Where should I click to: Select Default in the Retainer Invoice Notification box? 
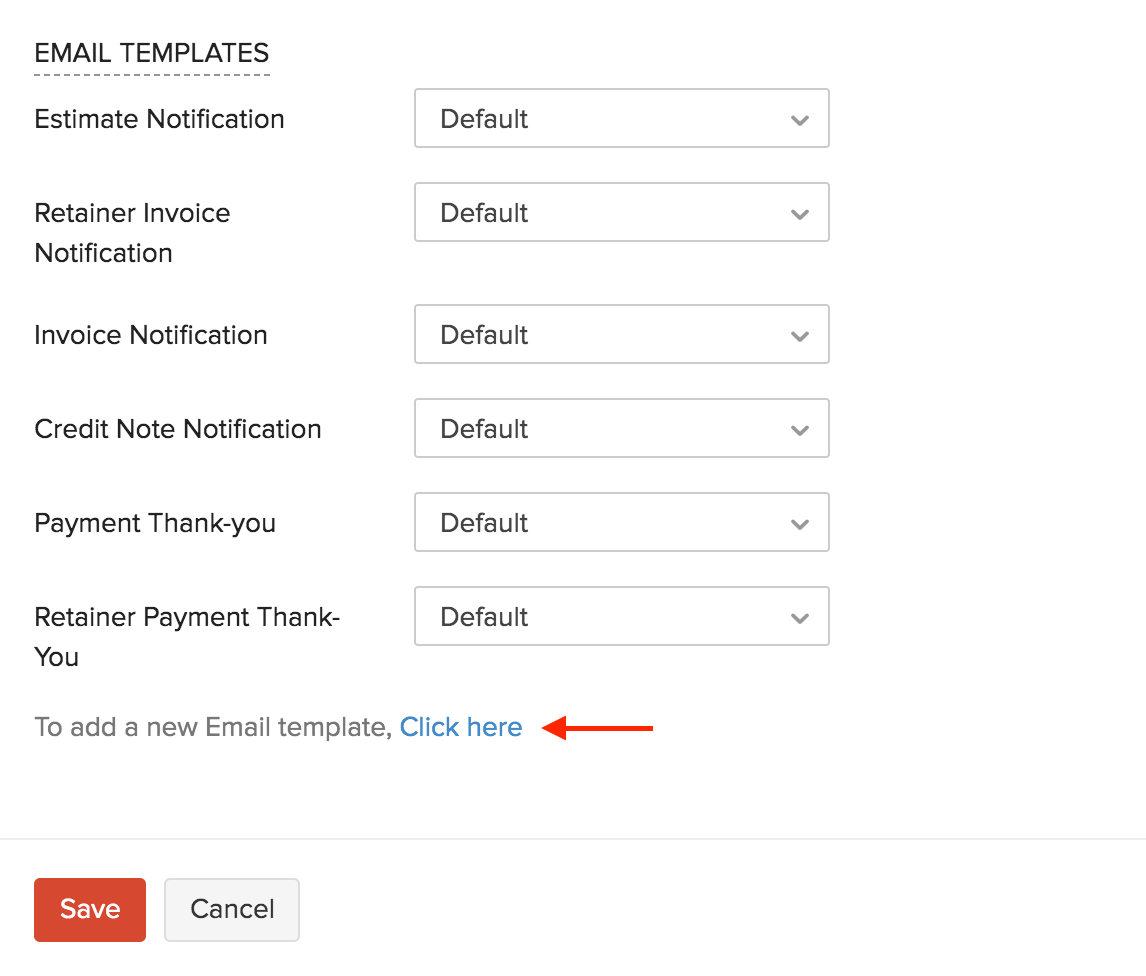click(x=484, y=212)
